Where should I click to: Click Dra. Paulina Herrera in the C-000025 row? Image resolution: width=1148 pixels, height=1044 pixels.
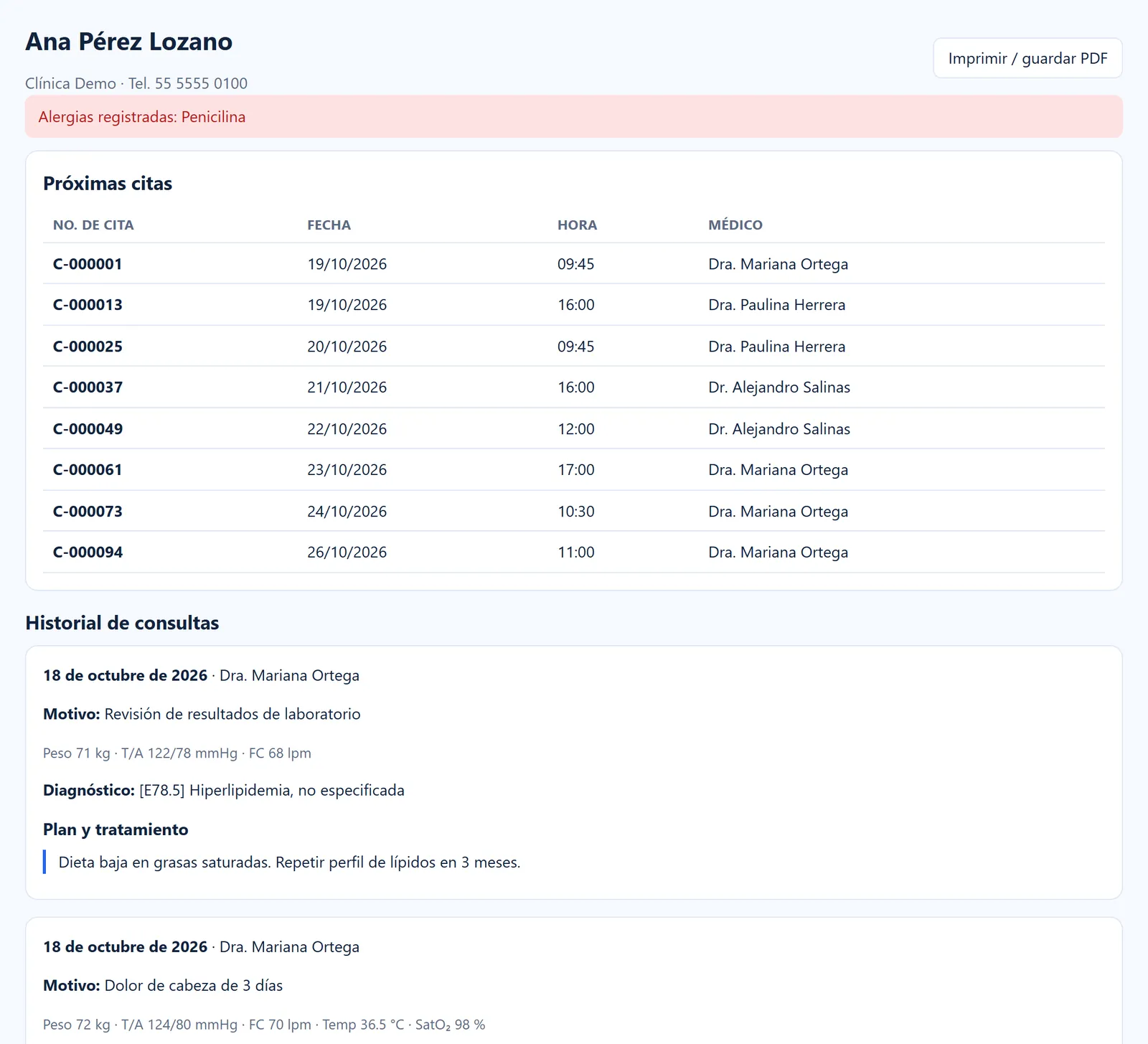[777, 347]
